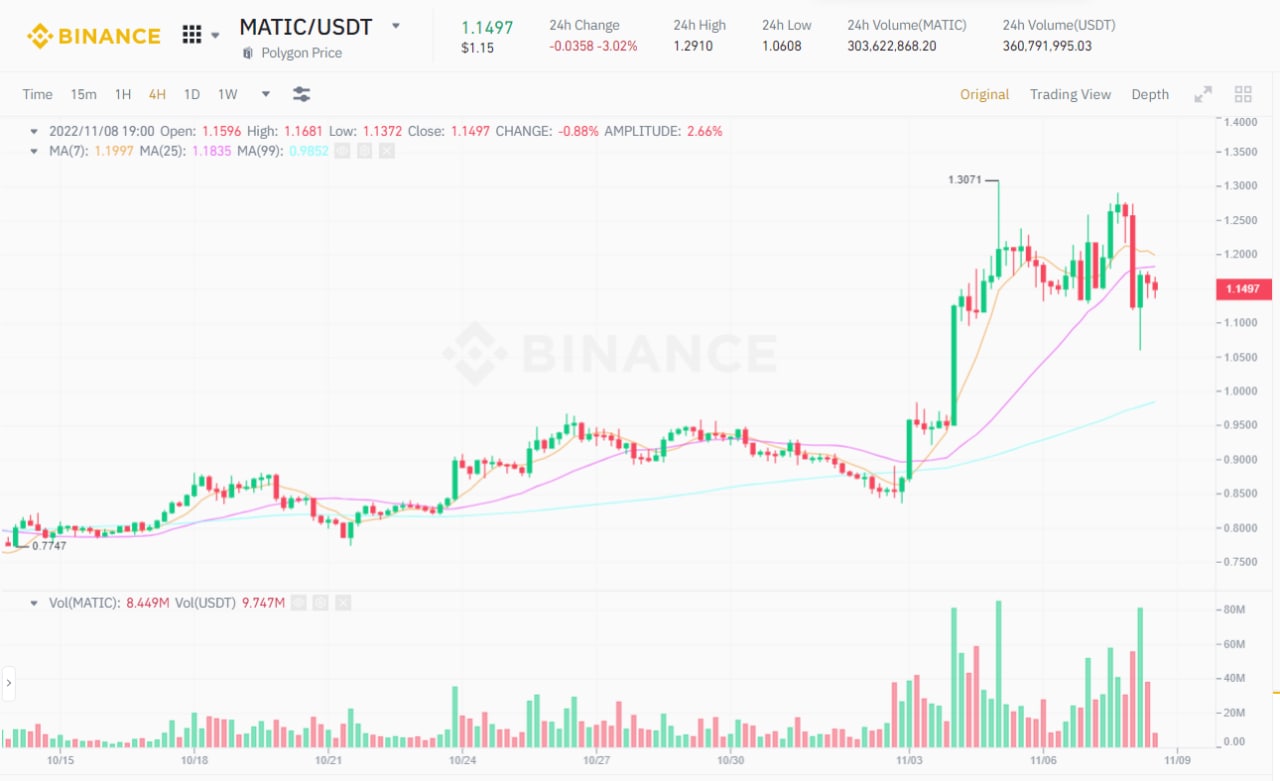Expand chart to fullscreen
Image resolution: width=1280 pixels, height=781 pixels.
(1203, 94)
